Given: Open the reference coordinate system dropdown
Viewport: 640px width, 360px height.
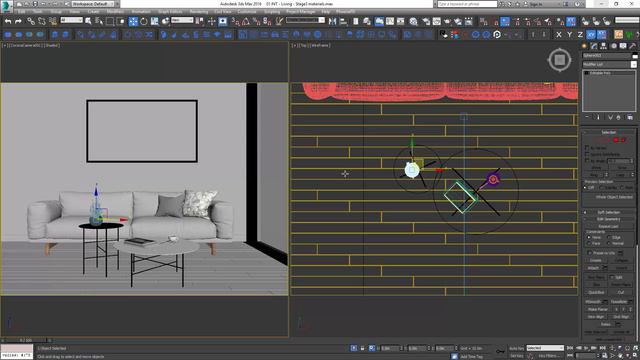Looking at the screenshot, I should pos(182,20).
